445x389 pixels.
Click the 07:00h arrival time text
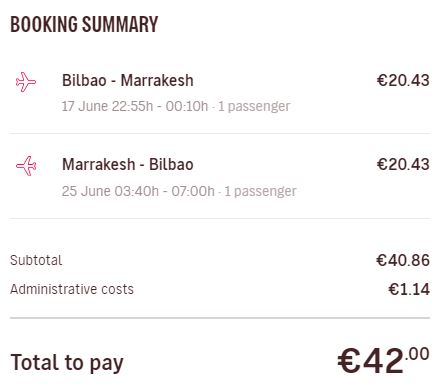tap(193, 191)
